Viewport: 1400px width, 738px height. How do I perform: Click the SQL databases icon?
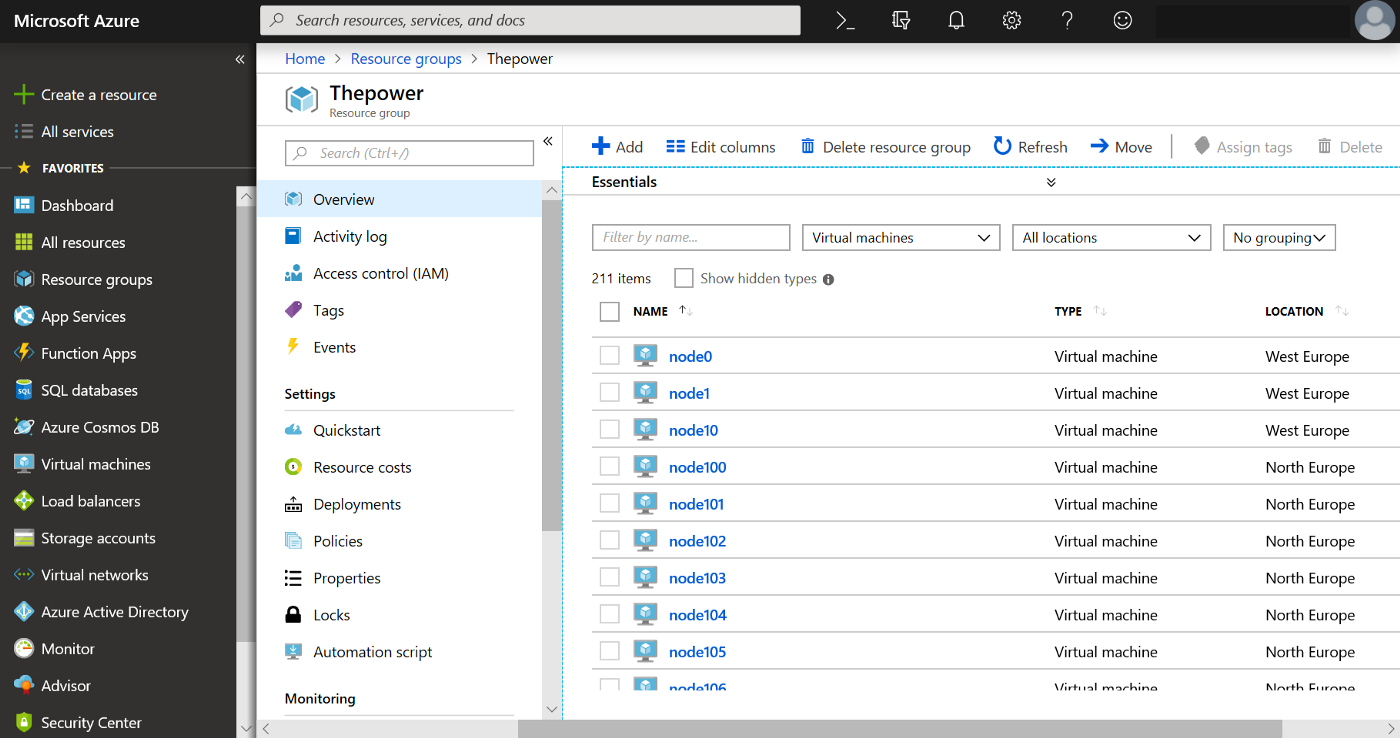click(24, 390)
